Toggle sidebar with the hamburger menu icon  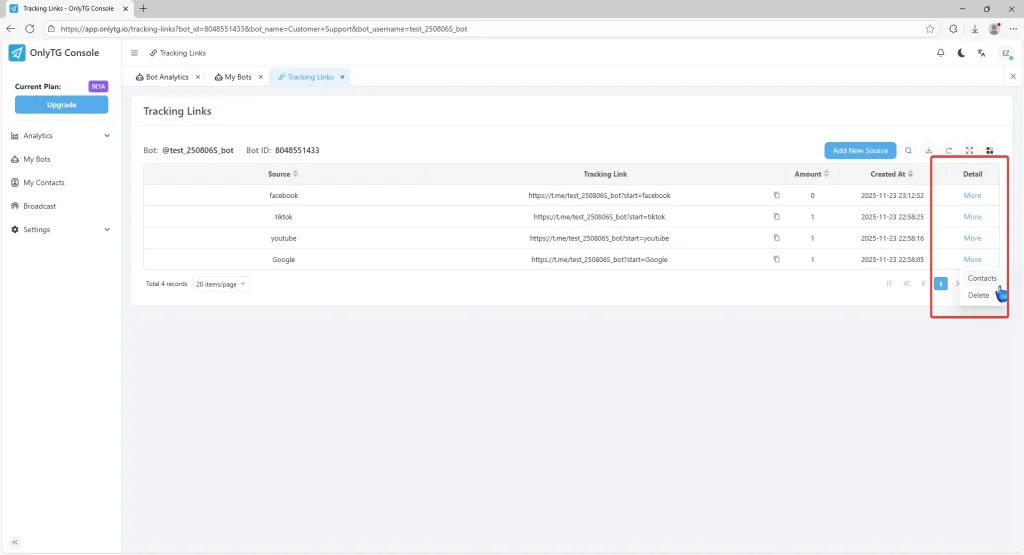(135, 53)
